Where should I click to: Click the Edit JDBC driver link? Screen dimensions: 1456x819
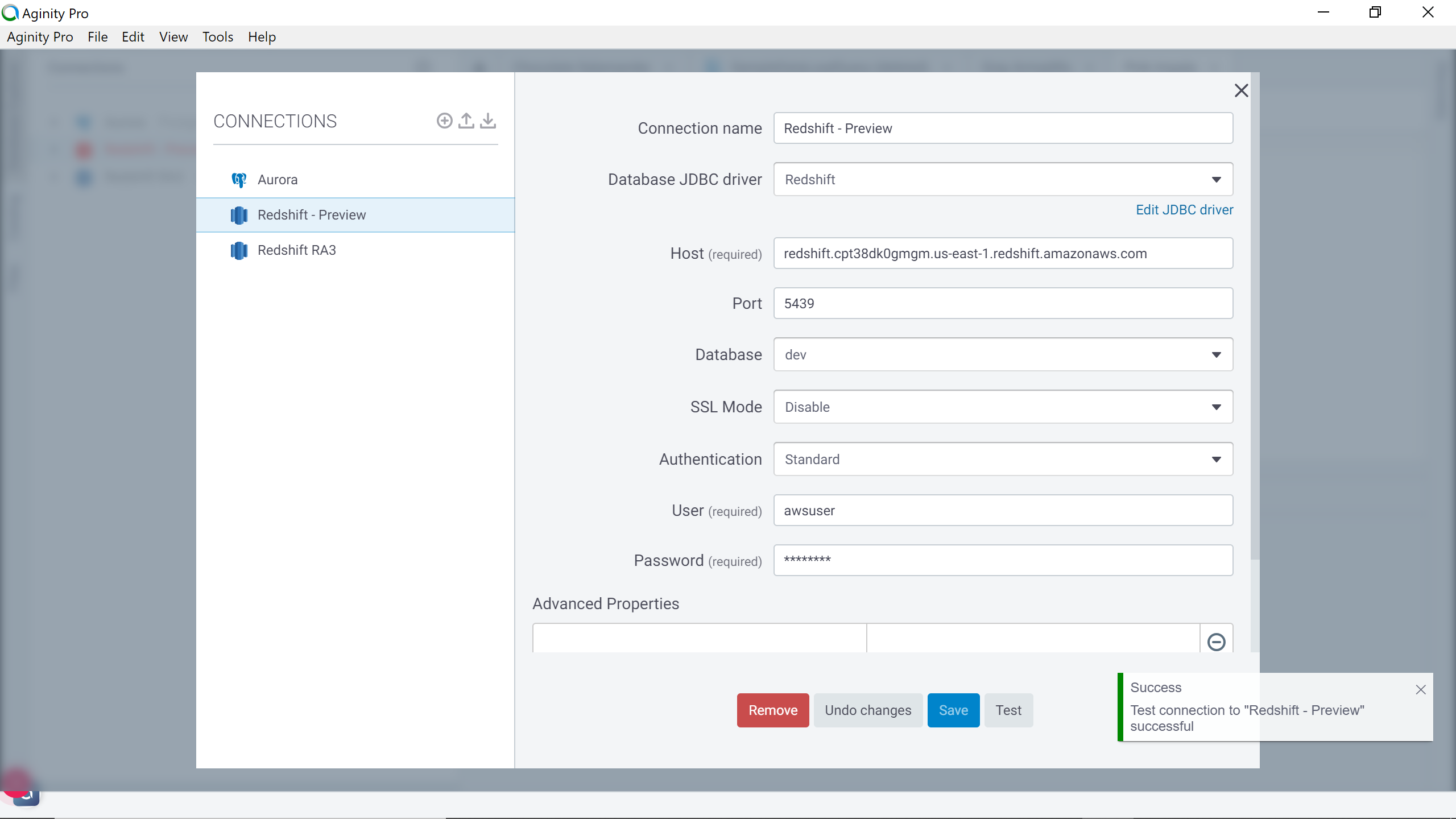pyautogui.click(x=1184, y=210)
